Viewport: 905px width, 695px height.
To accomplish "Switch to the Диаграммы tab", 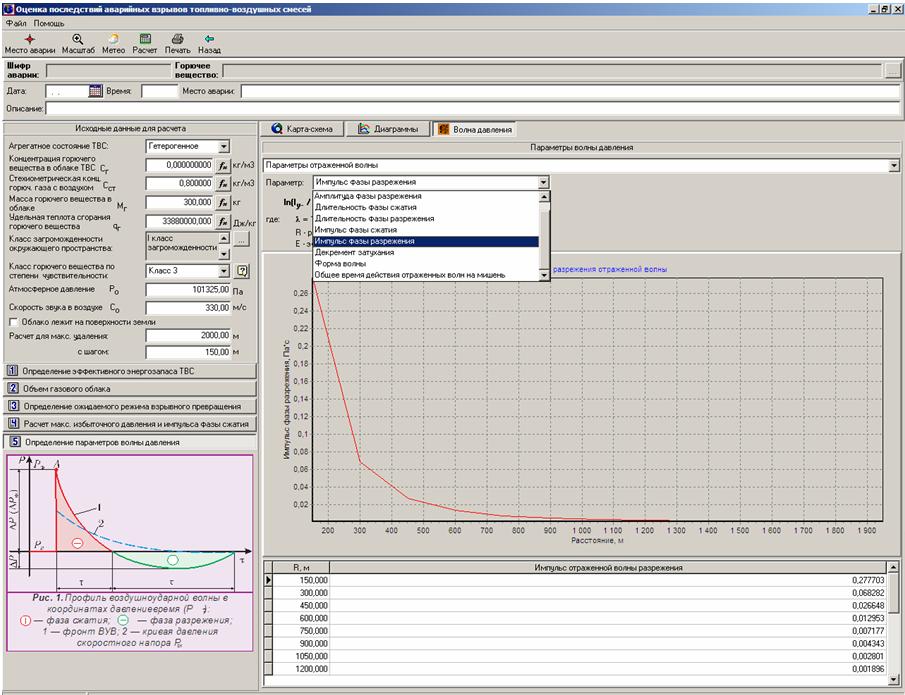I will pyautogui.click(x=390, y=129).
